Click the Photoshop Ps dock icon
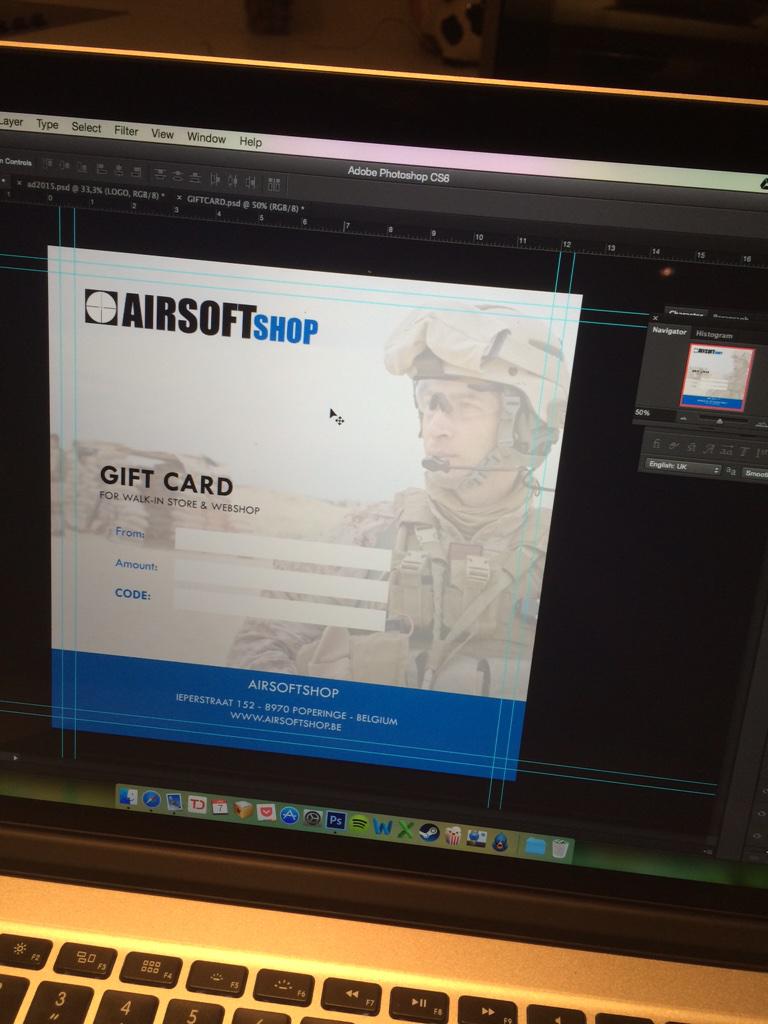Viewport: 768px width, 1024px height. pos(336,820)
